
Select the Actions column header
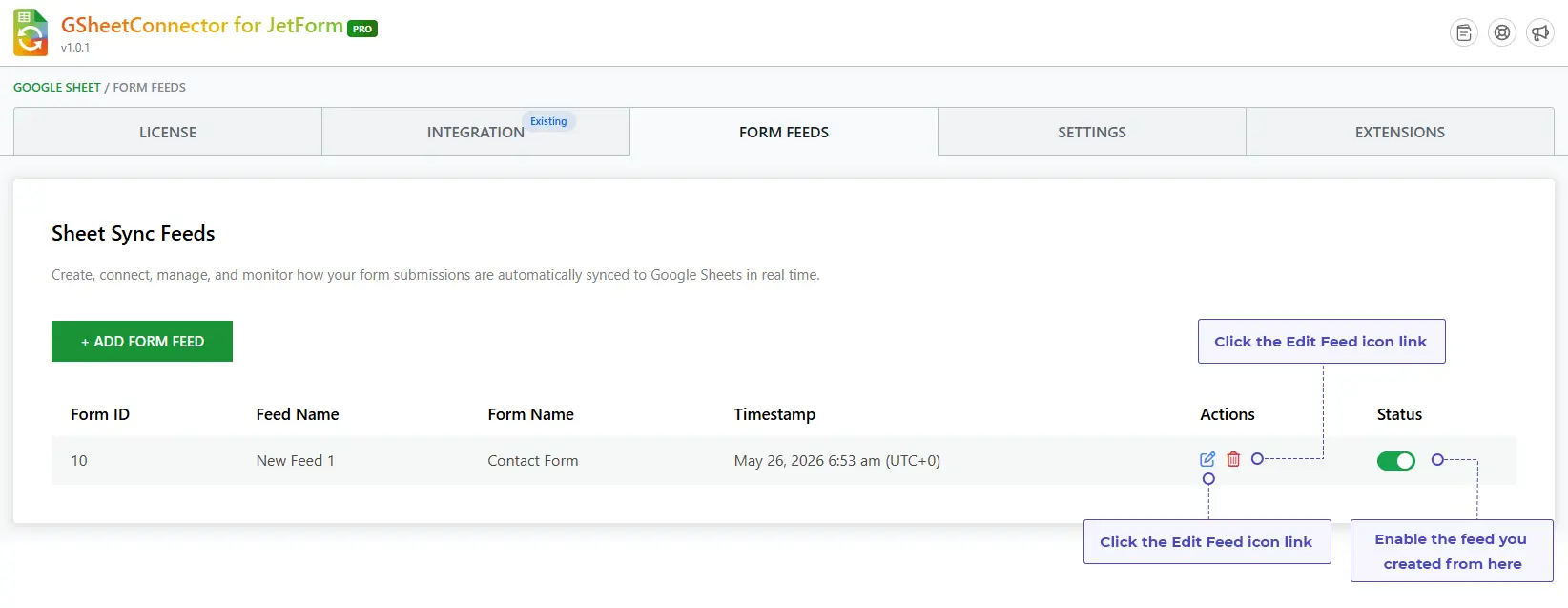pos(1228,414)
